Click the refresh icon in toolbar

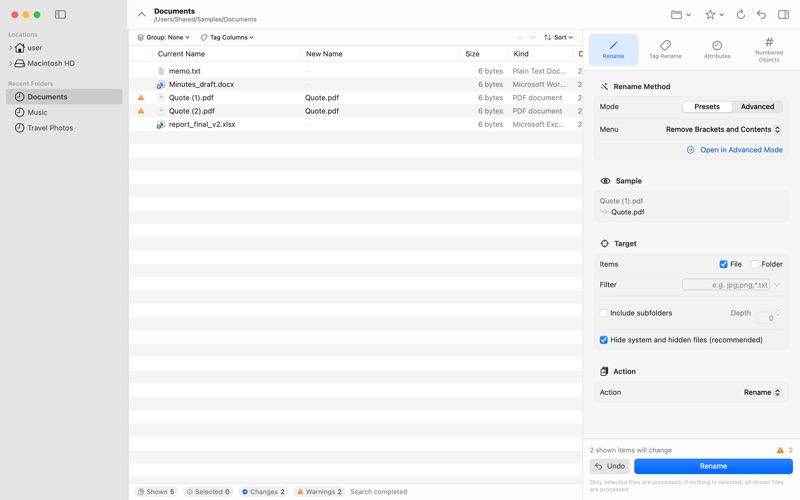pos(740,15)
